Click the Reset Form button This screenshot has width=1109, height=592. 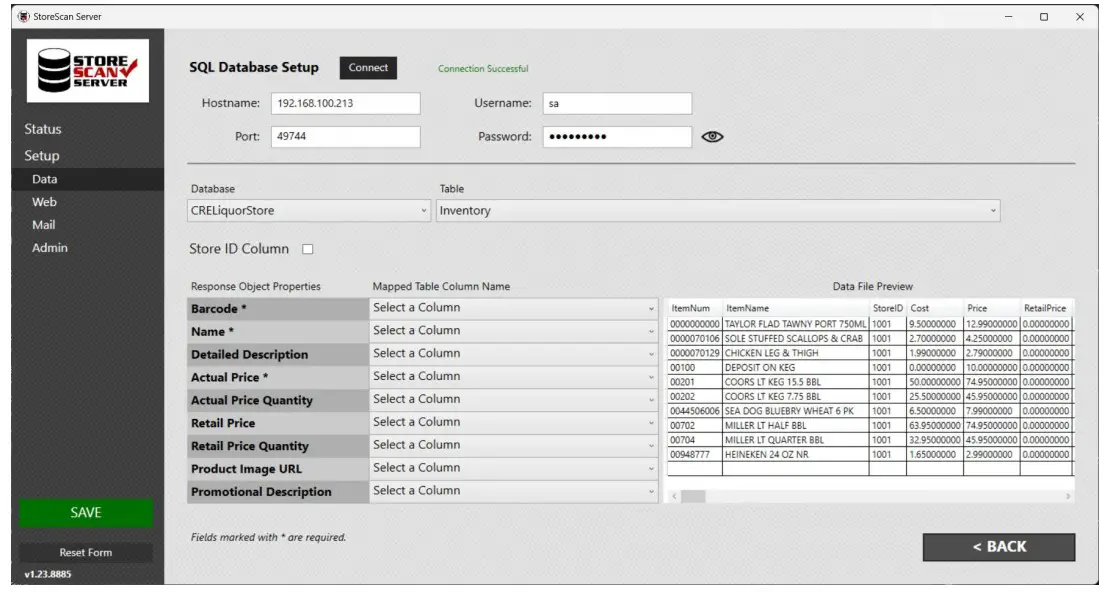click(86, 552)
